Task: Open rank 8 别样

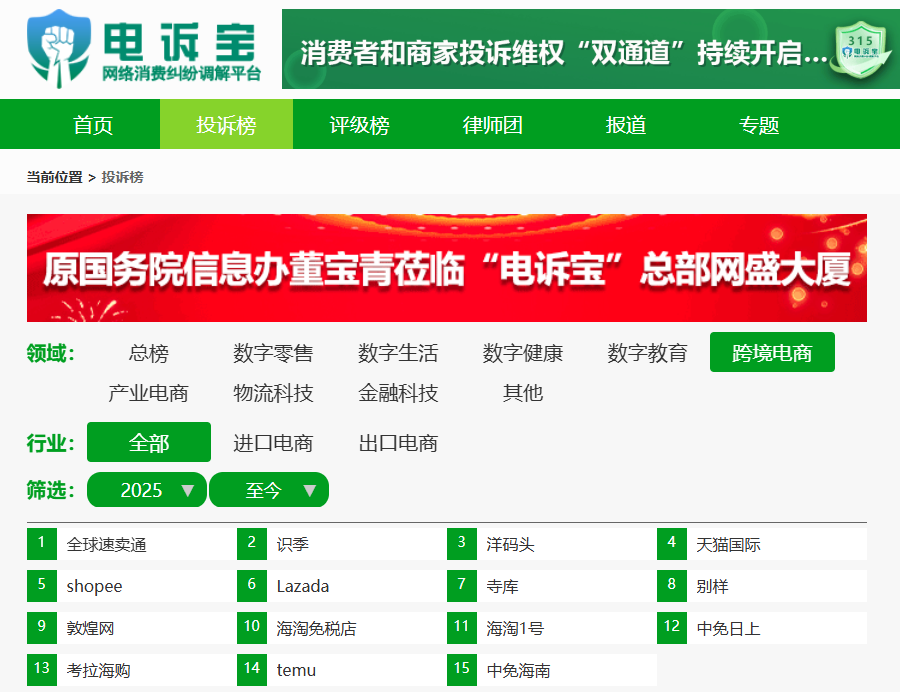Action: click(762, 586)
